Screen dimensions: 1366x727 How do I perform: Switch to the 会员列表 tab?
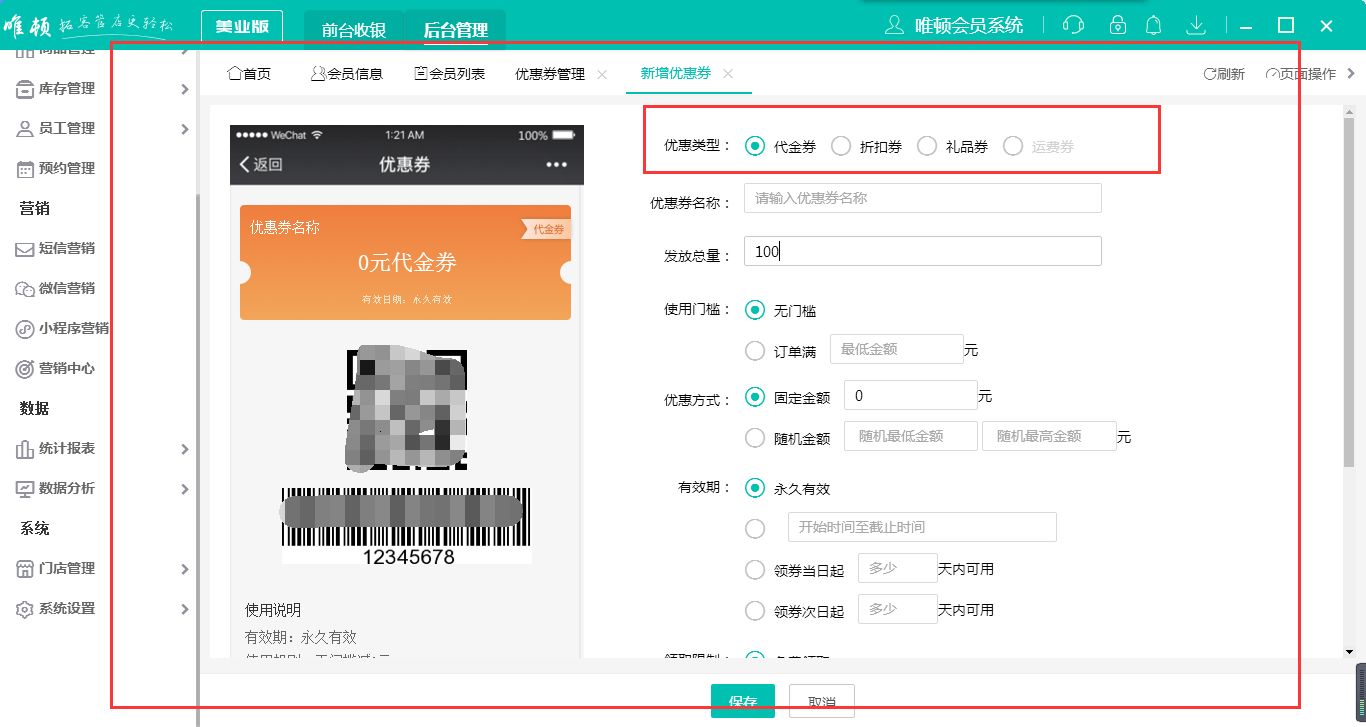[x=449, y=74]
